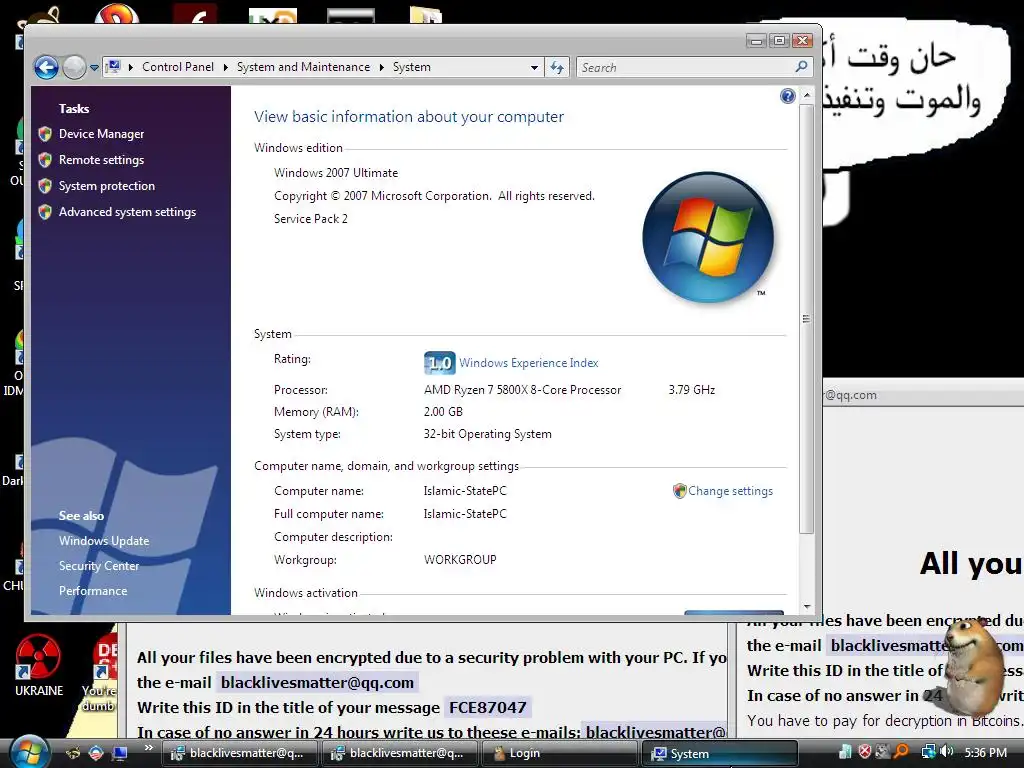Click 'AMD Ryzen 7 5800X 8-Core Processor' value
Image resolution: width=1024 pixels, height=768 pixels.
522,390
